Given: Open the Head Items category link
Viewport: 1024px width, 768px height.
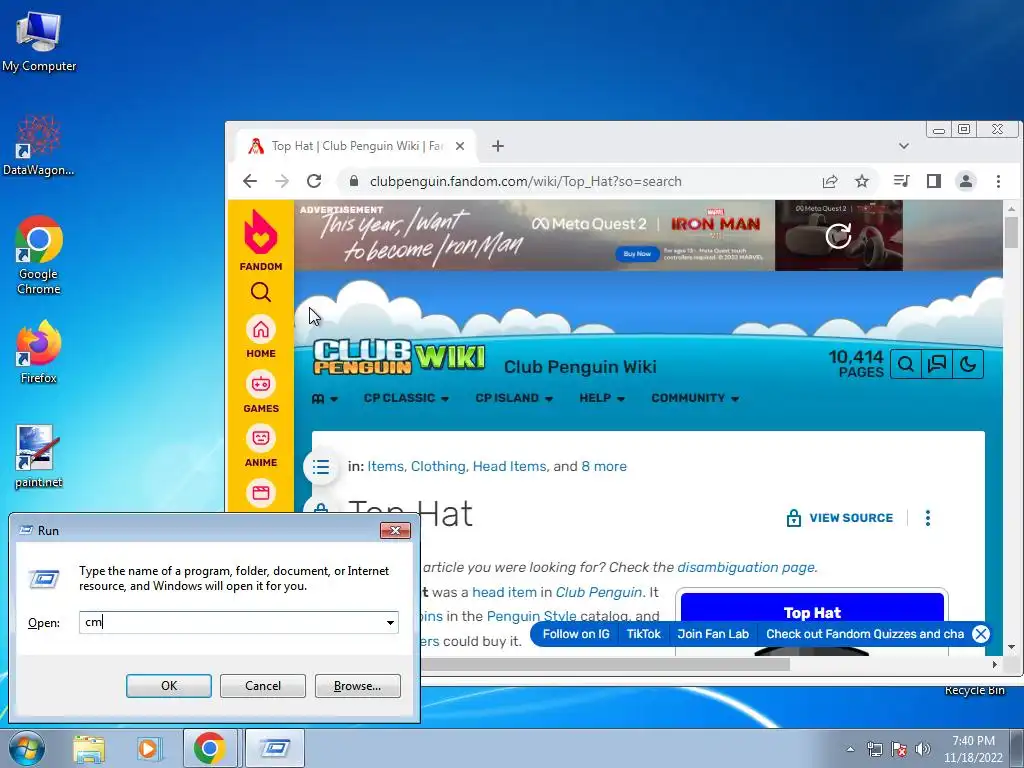Looking at the screenshot, I should coord(510,466).
